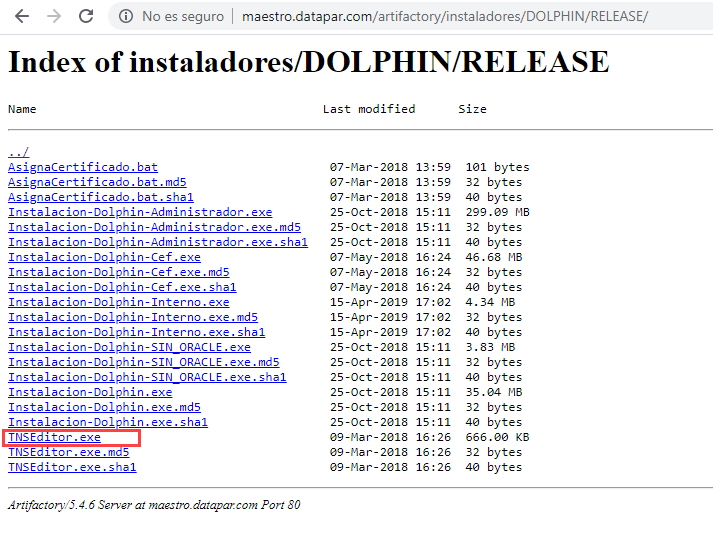
Task: Click the '35.04 MB' size value
Action: pyautogui.click(x=494, y=392)
